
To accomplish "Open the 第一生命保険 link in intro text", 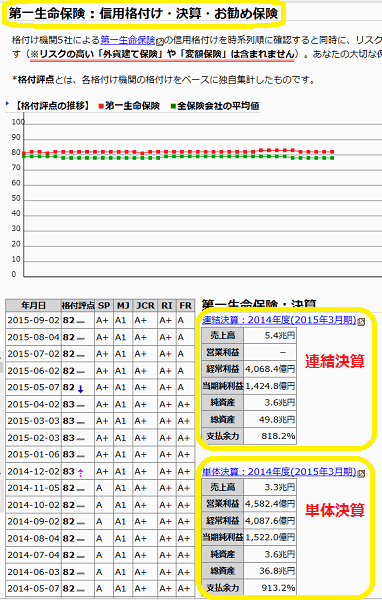I will pos(128,40).
